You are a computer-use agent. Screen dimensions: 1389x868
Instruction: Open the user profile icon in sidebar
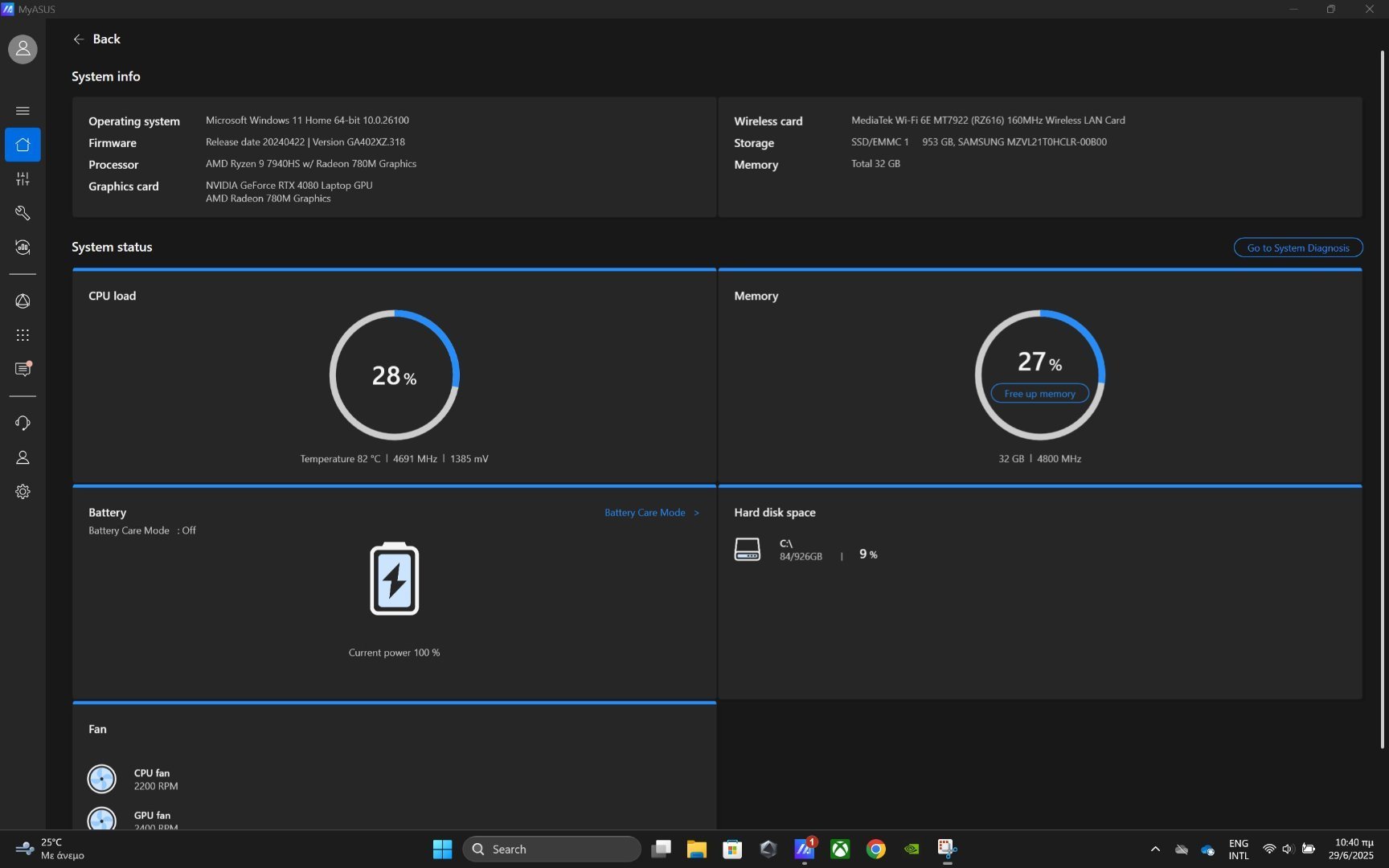pyautogui.click(x=23, y=457)
